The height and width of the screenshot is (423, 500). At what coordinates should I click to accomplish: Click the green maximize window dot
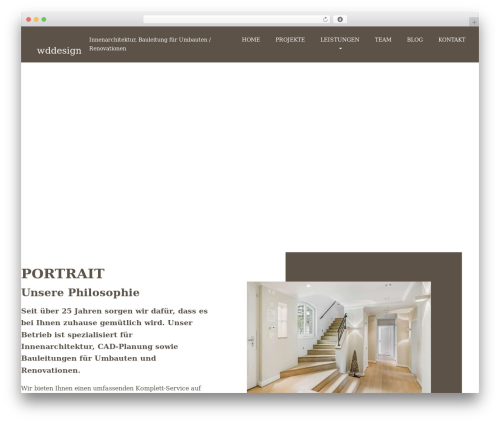click(44, 19)
